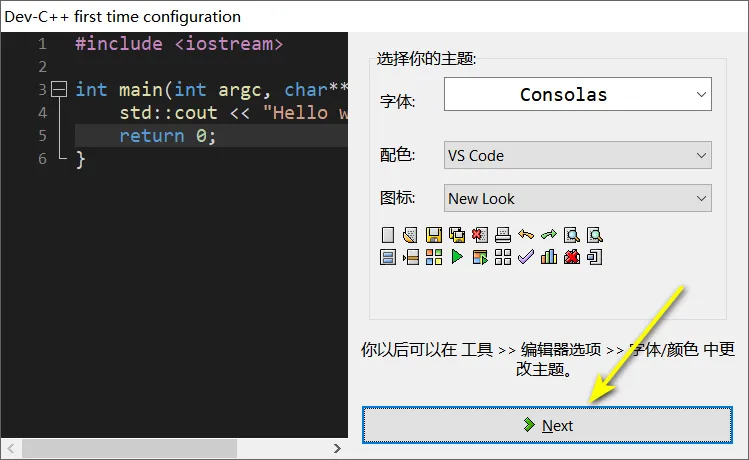Screen dimensions: 749x460
Task: Click the save all icon
Action: [x=456, y=236]
